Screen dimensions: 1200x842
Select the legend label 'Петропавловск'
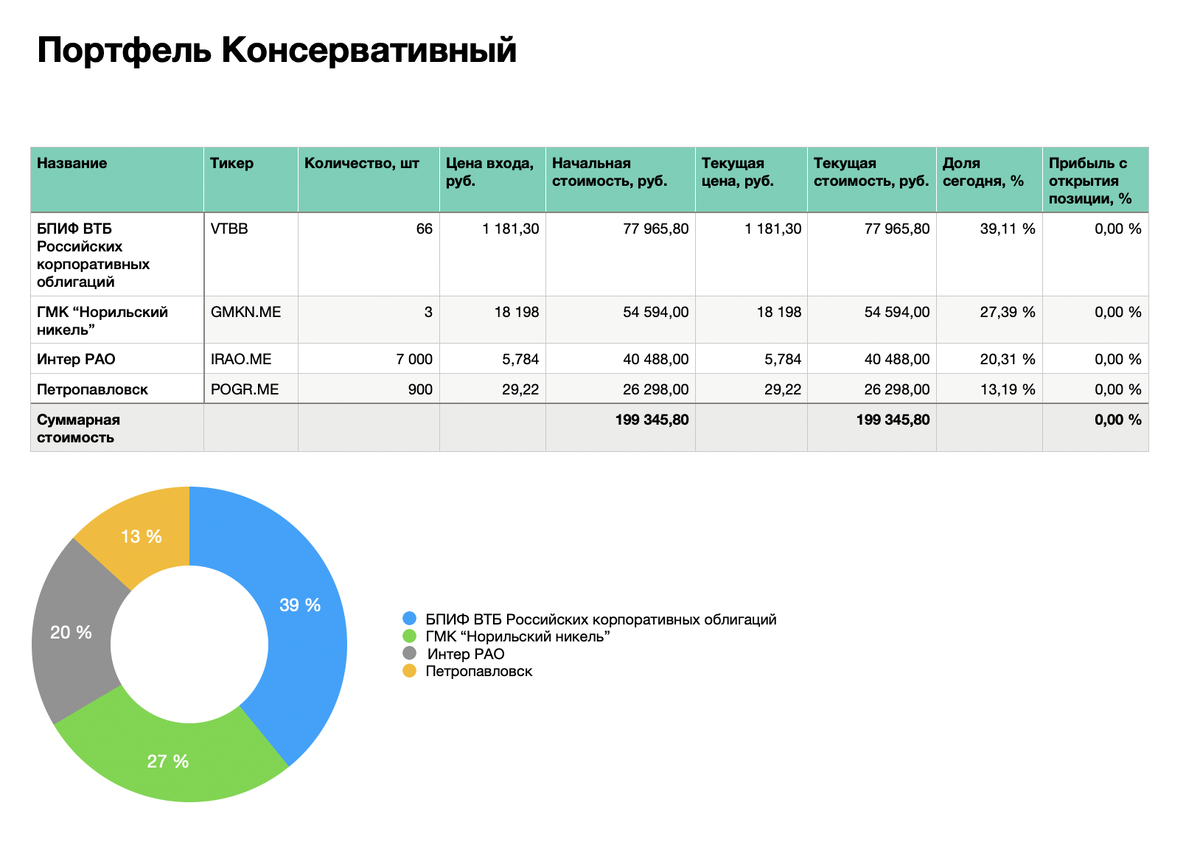[x=479, y=671]
